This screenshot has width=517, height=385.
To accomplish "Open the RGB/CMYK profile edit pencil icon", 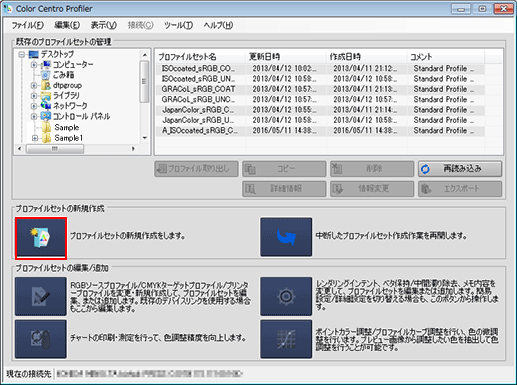I will pyautogui.click(x=41, y=296).
